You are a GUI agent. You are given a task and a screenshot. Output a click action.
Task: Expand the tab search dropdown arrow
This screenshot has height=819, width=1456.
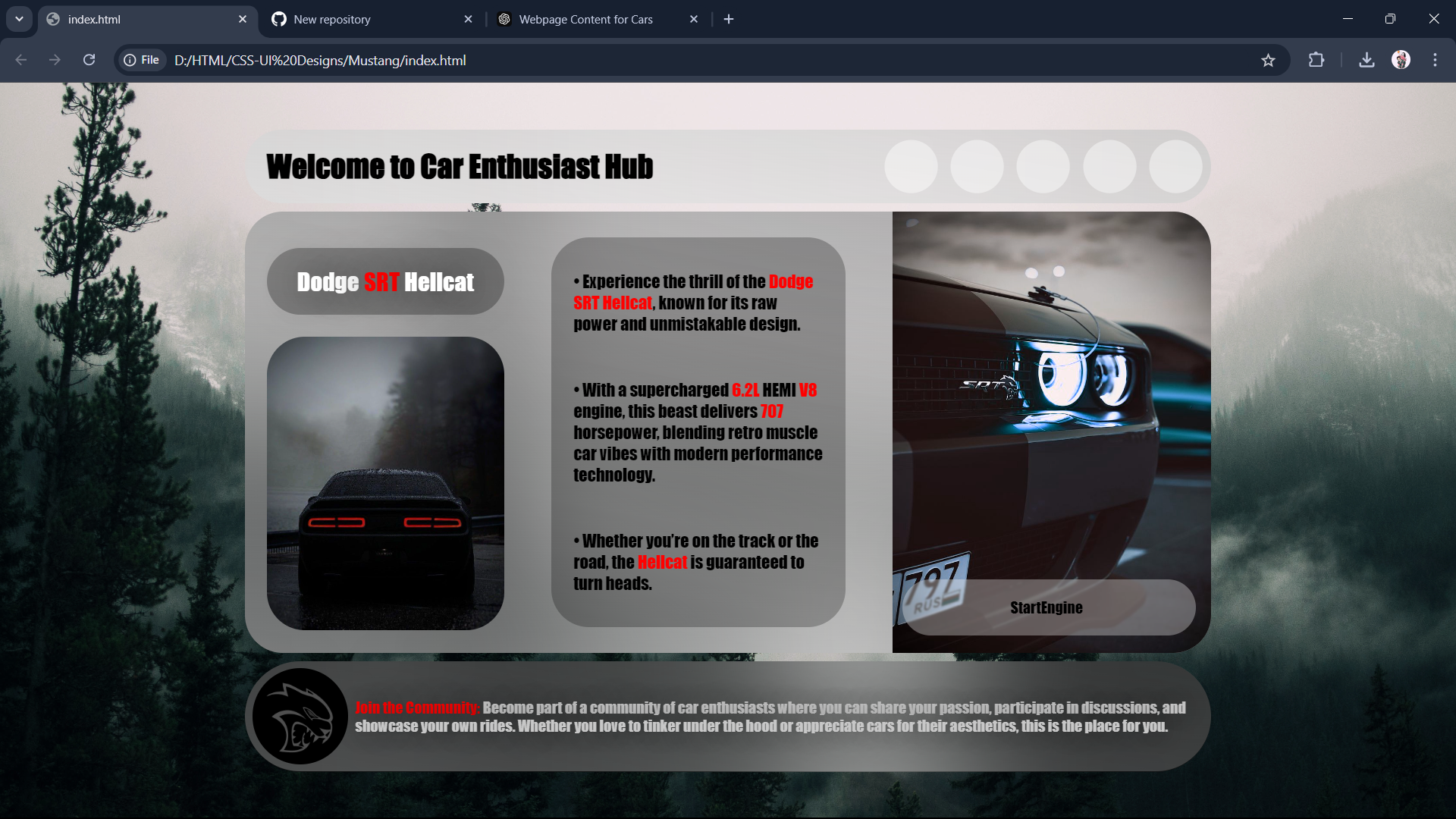pos(19,19)
